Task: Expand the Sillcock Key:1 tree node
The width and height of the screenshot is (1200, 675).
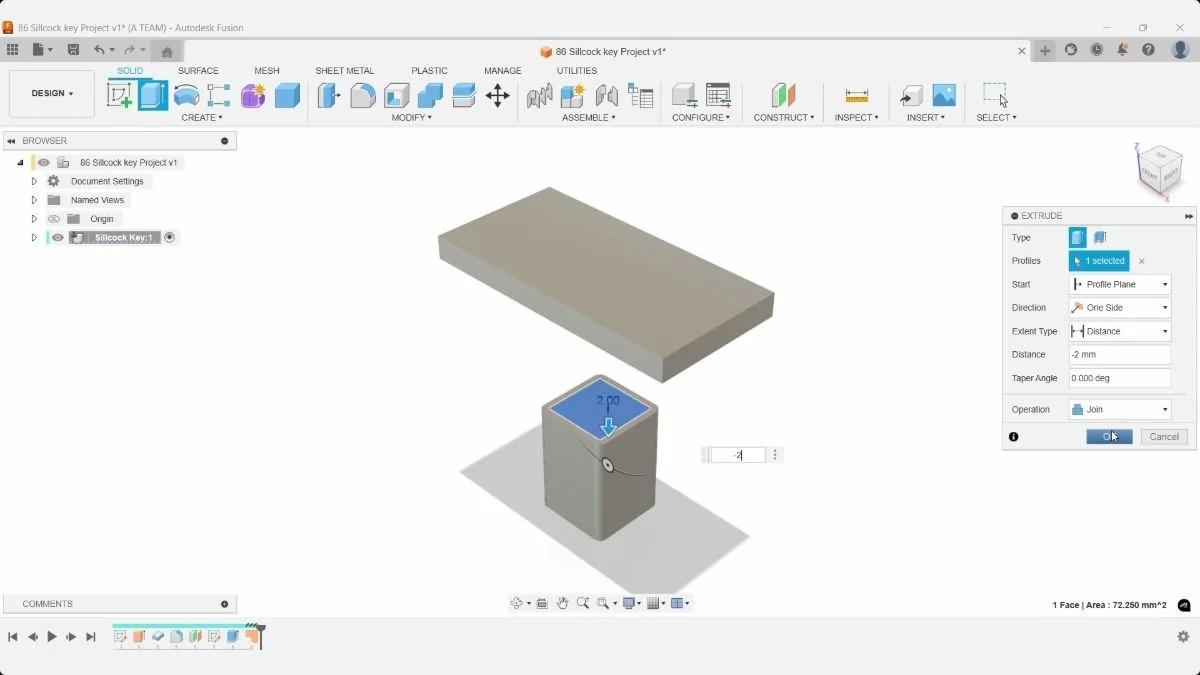Action: (34, 238)
